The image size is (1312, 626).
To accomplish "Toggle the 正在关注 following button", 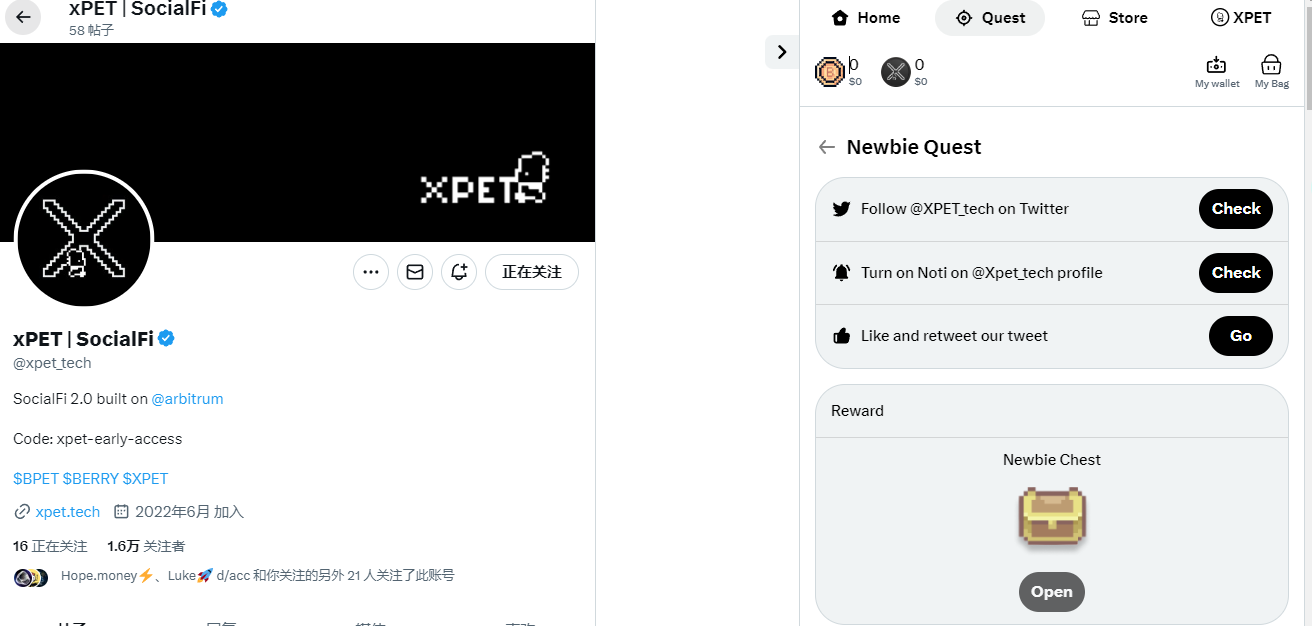I will pos(531,271).
